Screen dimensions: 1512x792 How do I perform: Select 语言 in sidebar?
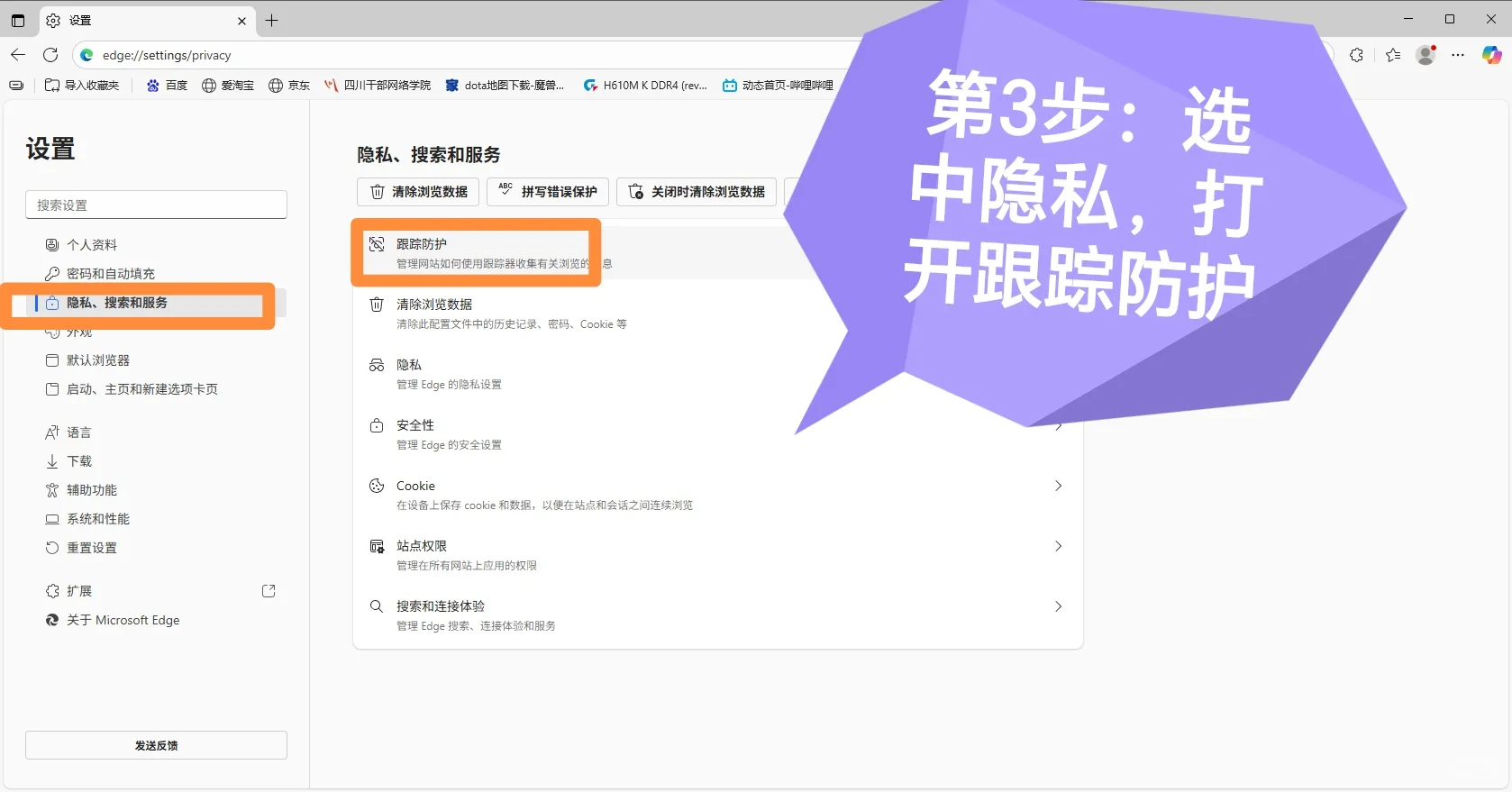tap(156, 432)
